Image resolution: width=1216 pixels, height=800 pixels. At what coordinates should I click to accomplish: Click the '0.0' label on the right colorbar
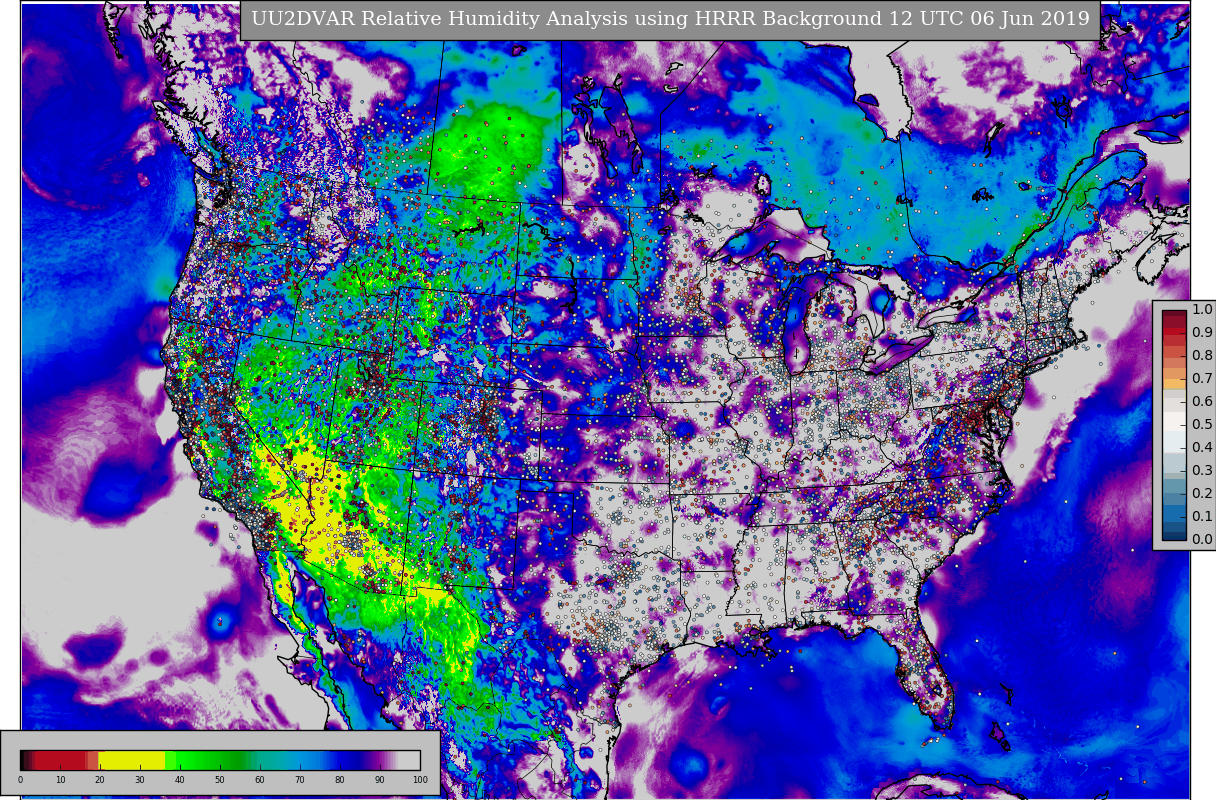1202,539
